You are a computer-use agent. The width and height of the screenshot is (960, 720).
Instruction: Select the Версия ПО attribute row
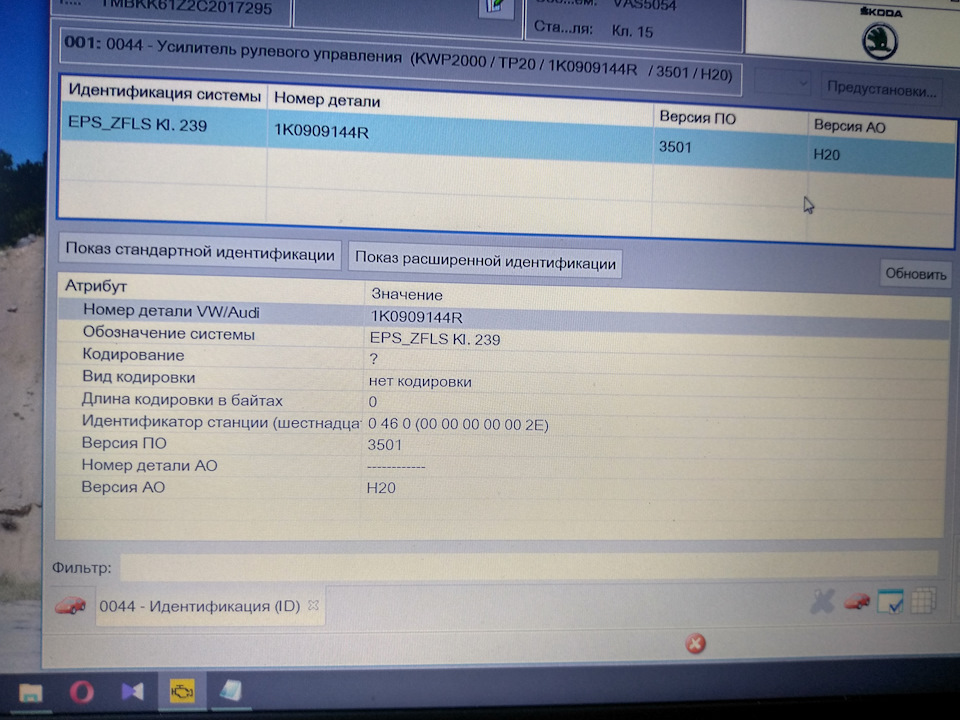tap(124, 443)
